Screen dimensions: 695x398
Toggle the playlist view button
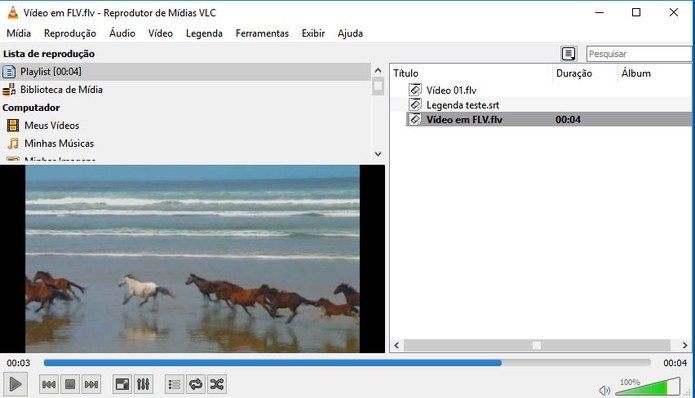tap(175, 384)
